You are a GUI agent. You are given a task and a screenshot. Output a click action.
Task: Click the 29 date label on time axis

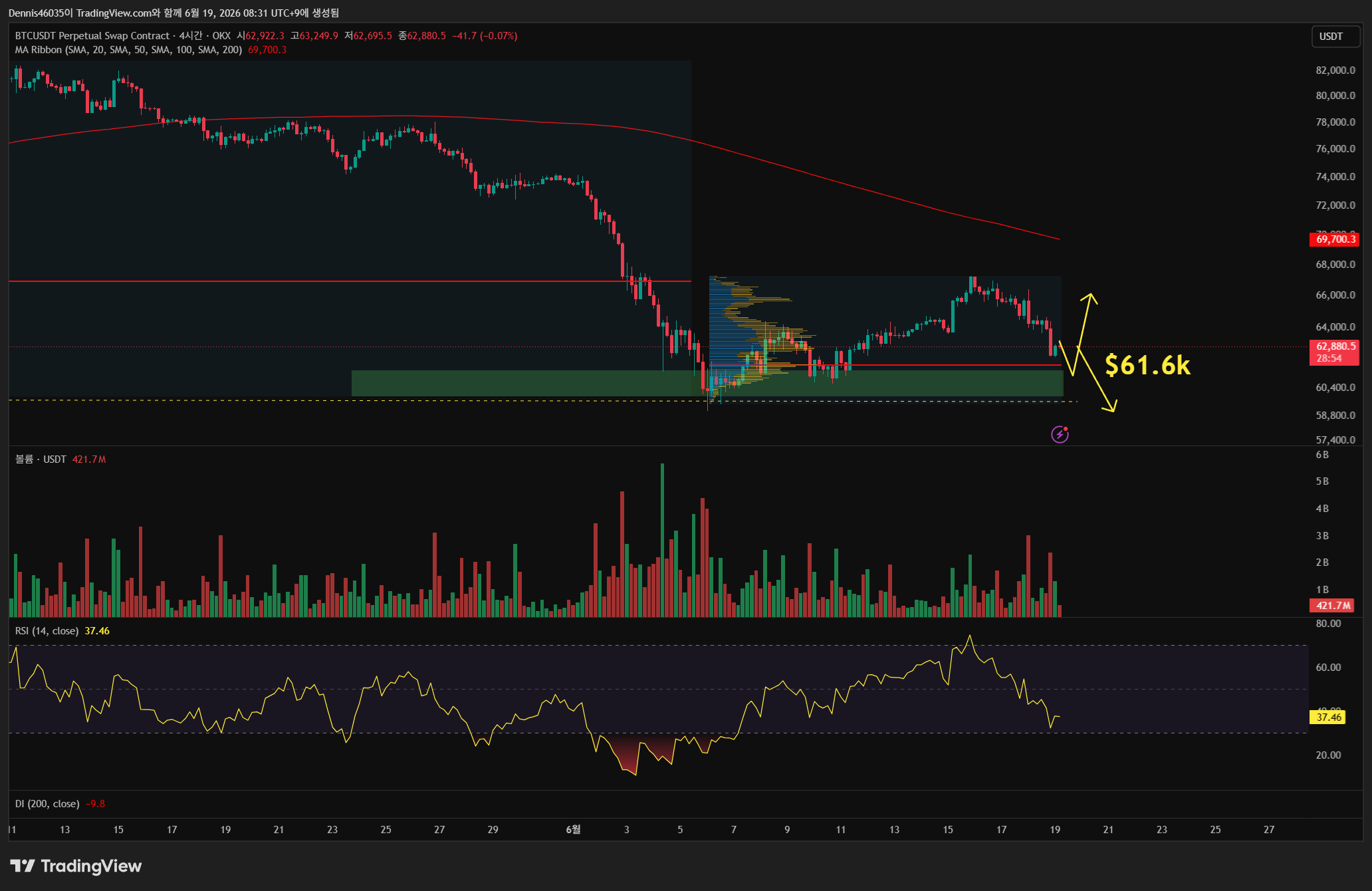point(493,830)
